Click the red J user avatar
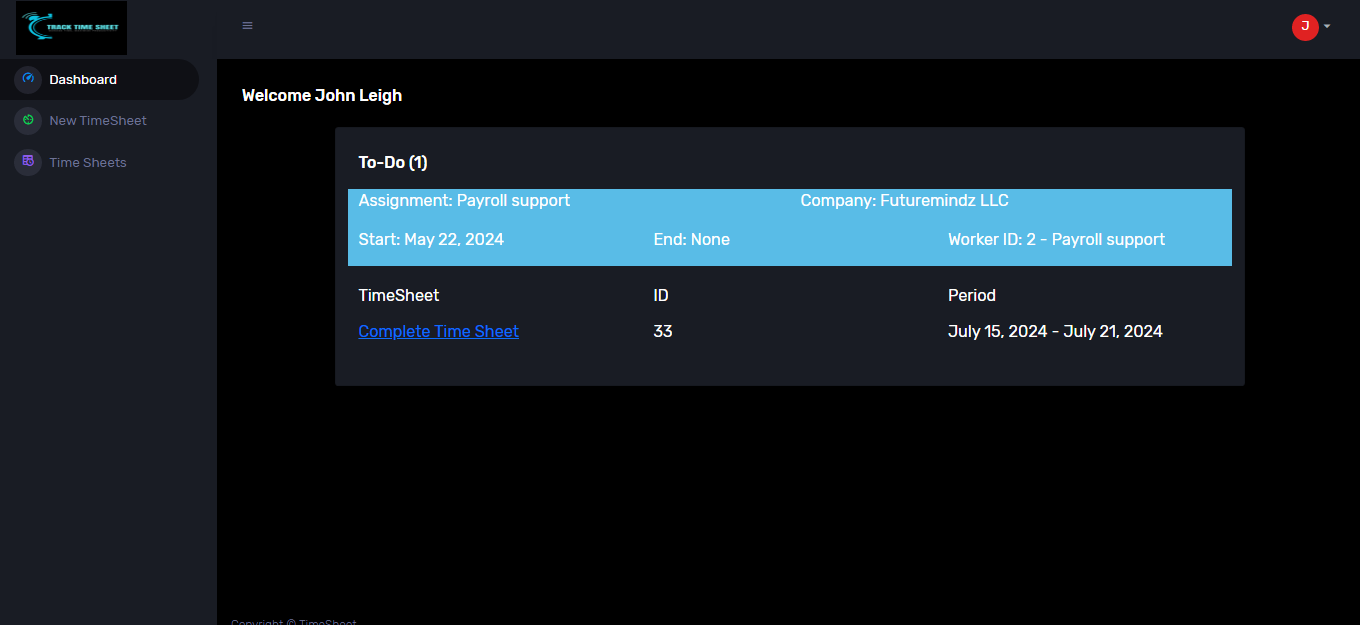The width and height of the screenshot is (1360, 625). click(1304, 27)
